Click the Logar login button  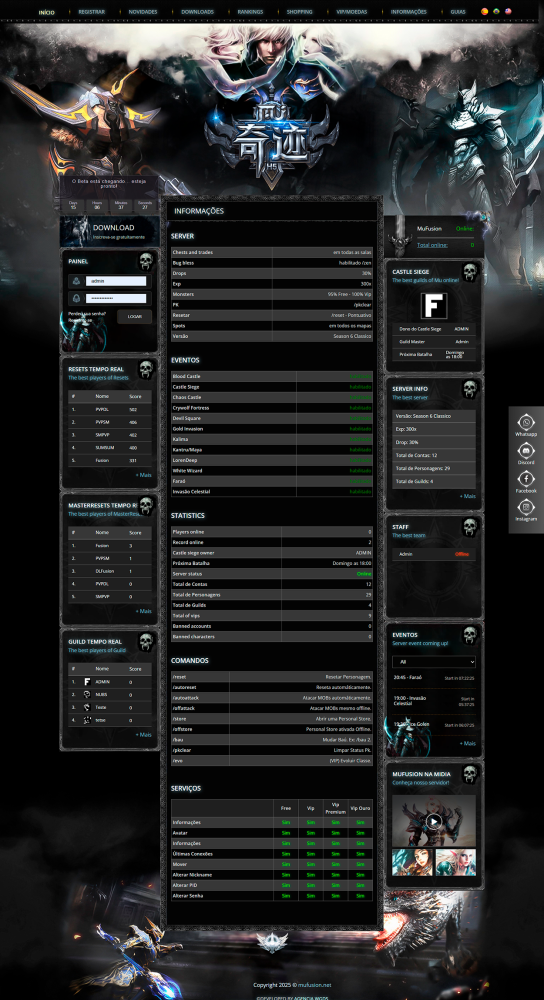click(x=135, y=316)
